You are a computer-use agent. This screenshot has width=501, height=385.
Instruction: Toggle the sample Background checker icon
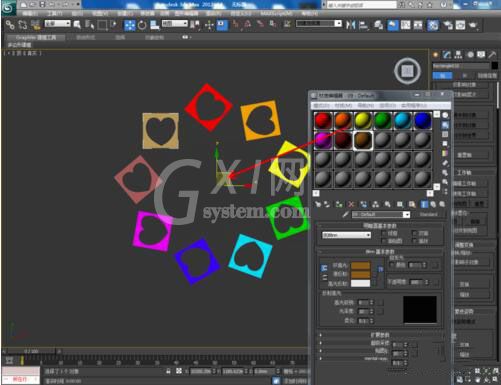pos(445,134)
